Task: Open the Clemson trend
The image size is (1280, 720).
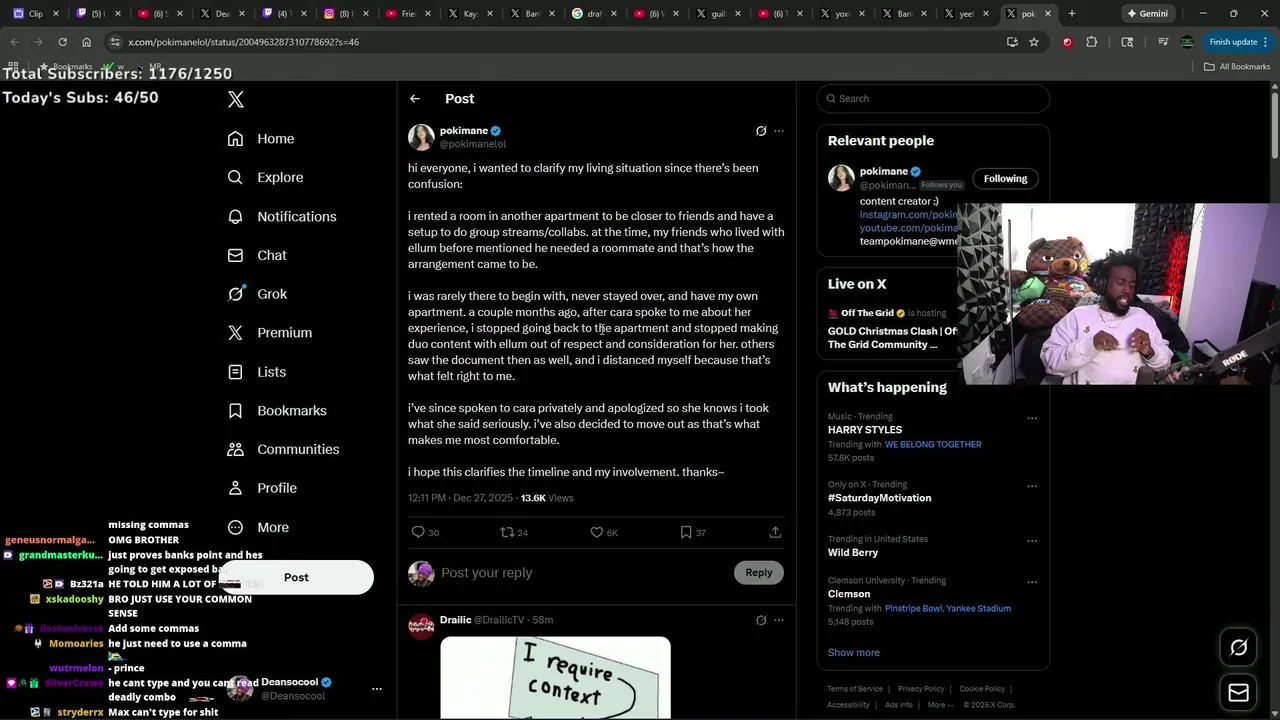Action: point(849,594)
